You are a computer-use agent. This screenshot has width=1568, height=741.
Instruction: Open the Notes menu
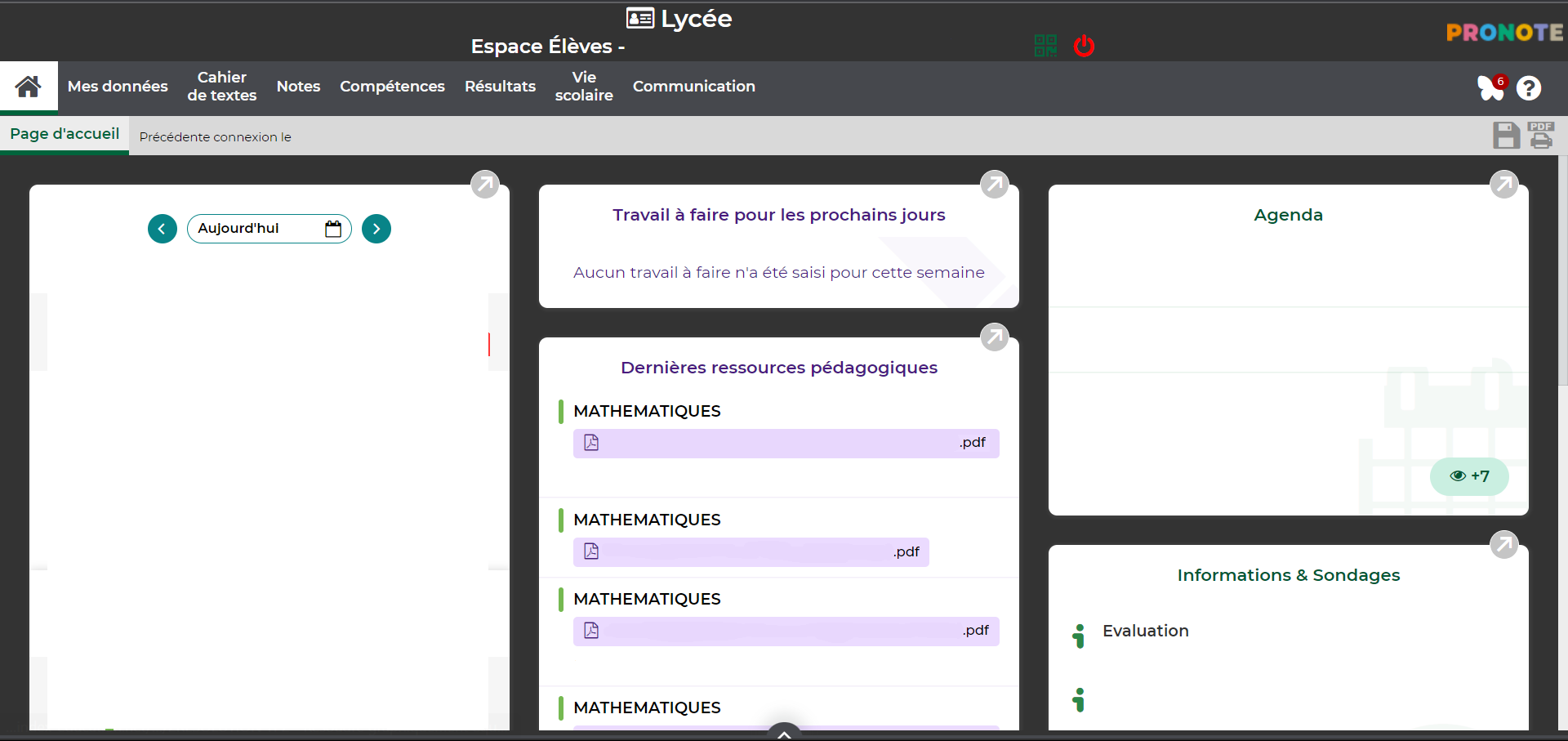(x=298, y=87)
